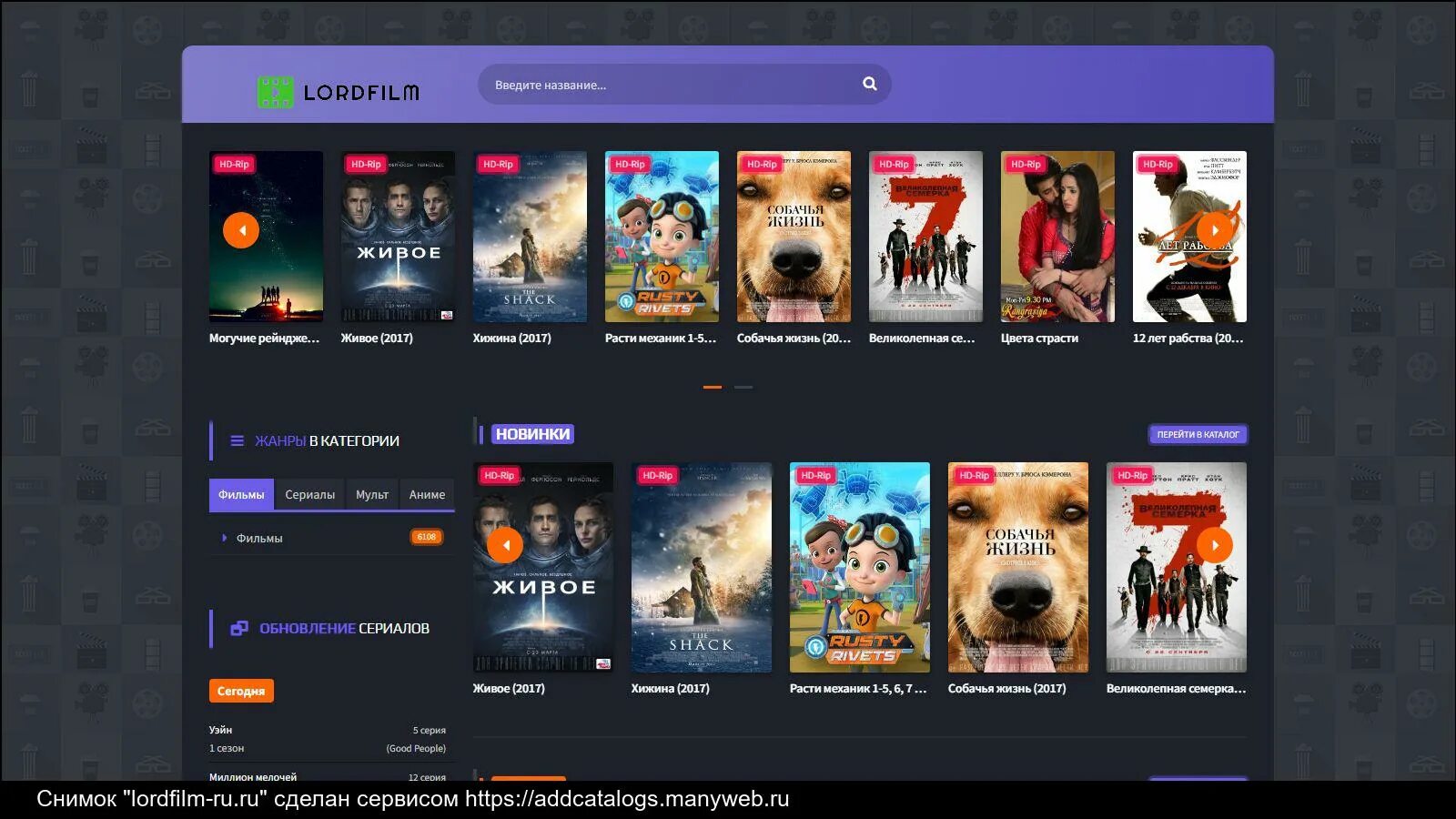1456x819 pixels.
Task: Open Хижина poster in Новинки
Action: (702, 567)
